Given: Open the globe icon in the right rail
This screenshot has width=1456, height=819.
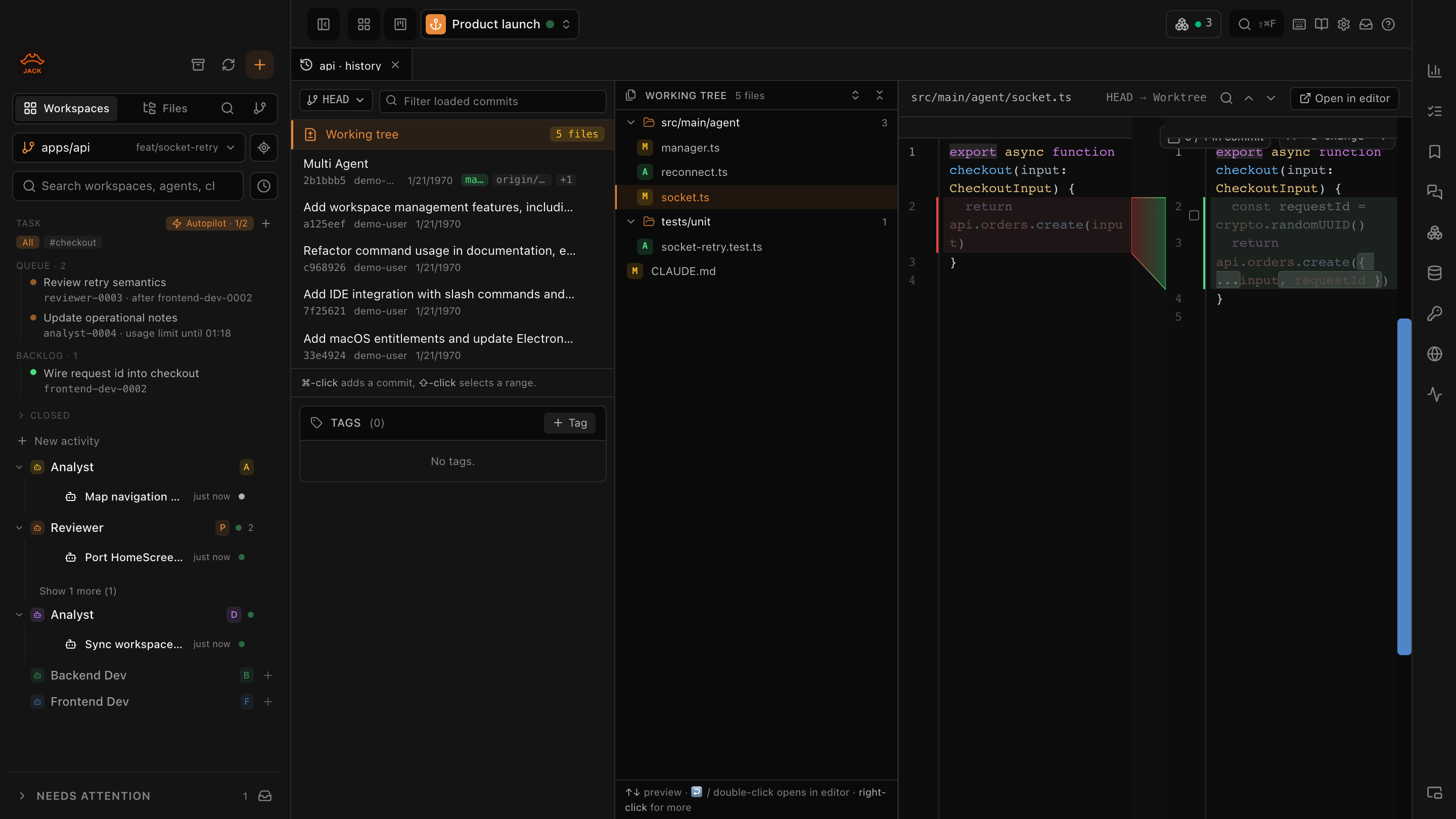Looking at the screenshot, I should click(1435, 354).
